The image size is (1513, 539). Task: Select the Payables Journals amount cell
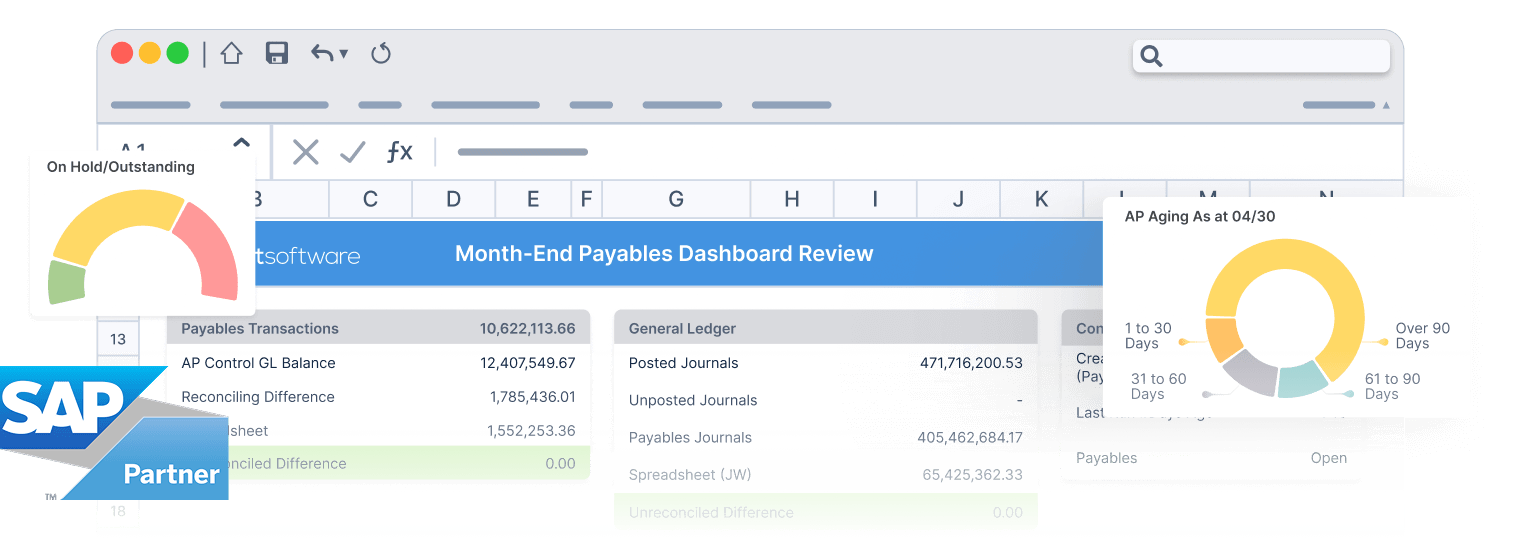pyautogui.click(x=969, y=437)
